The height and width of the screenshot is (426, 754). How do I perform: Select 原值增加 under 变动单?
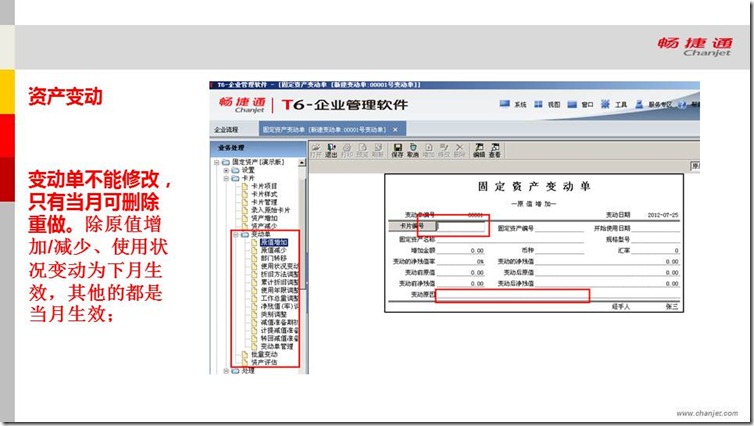point(274,242)
